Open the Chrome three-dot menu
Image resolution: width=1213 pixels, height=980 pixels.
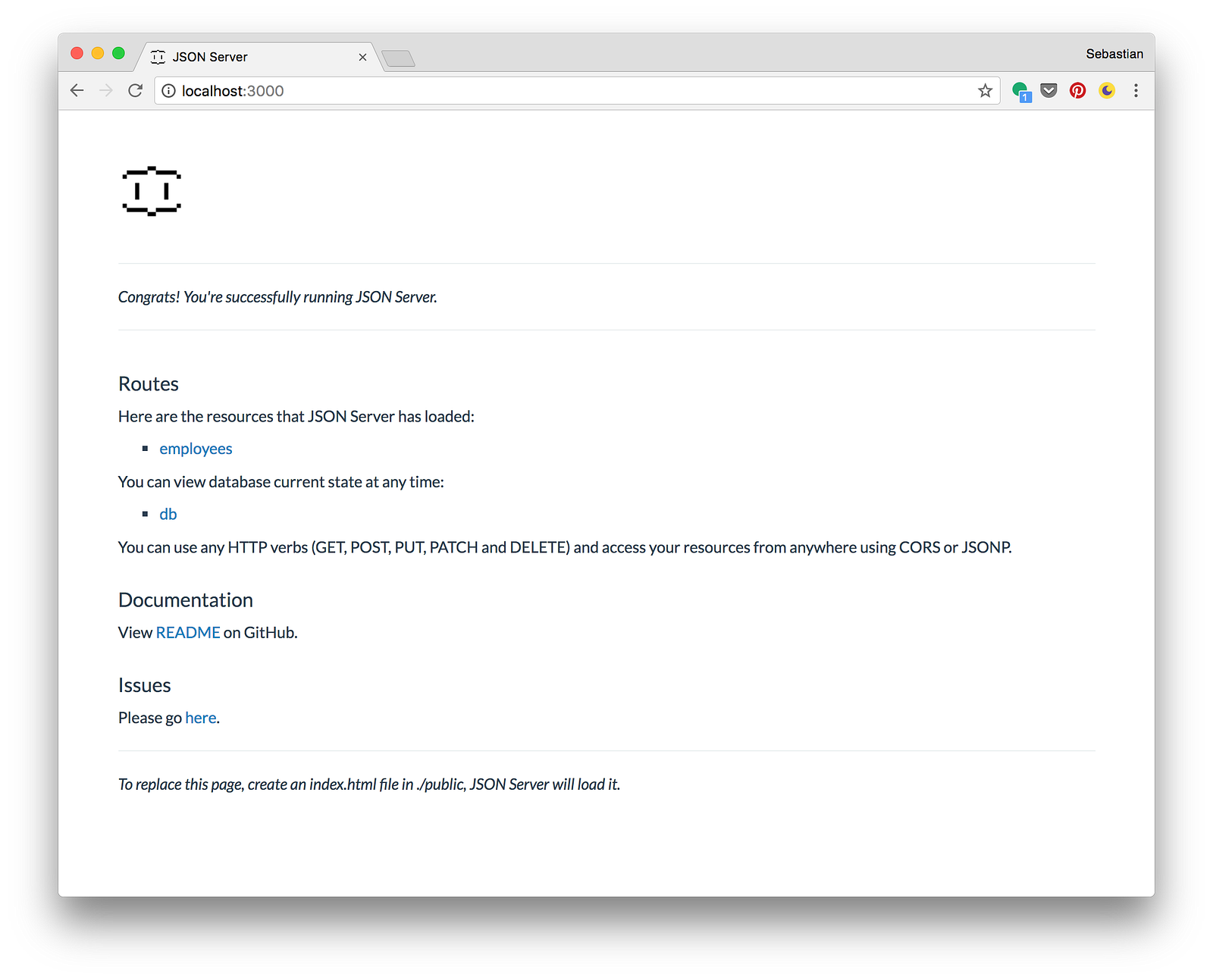[x=1136, y=91]
